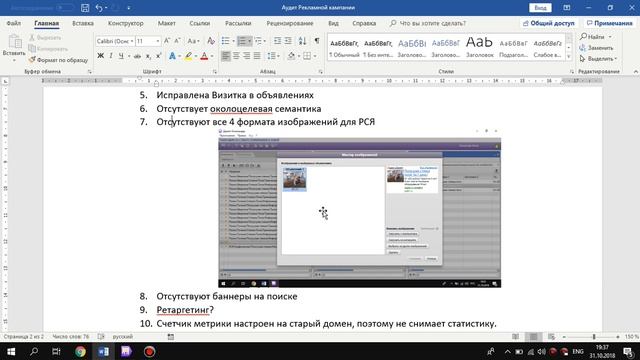Collapse the ribbon chevron
Image resolution: width=640 pixels, height=360 pixels.
pos(636,71)
